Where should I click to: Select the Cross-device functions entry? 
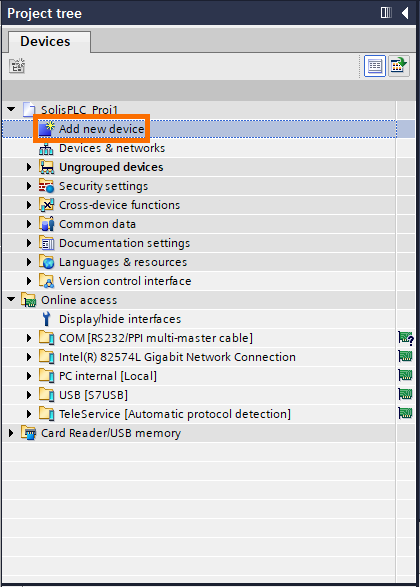[x=119, y=205]
